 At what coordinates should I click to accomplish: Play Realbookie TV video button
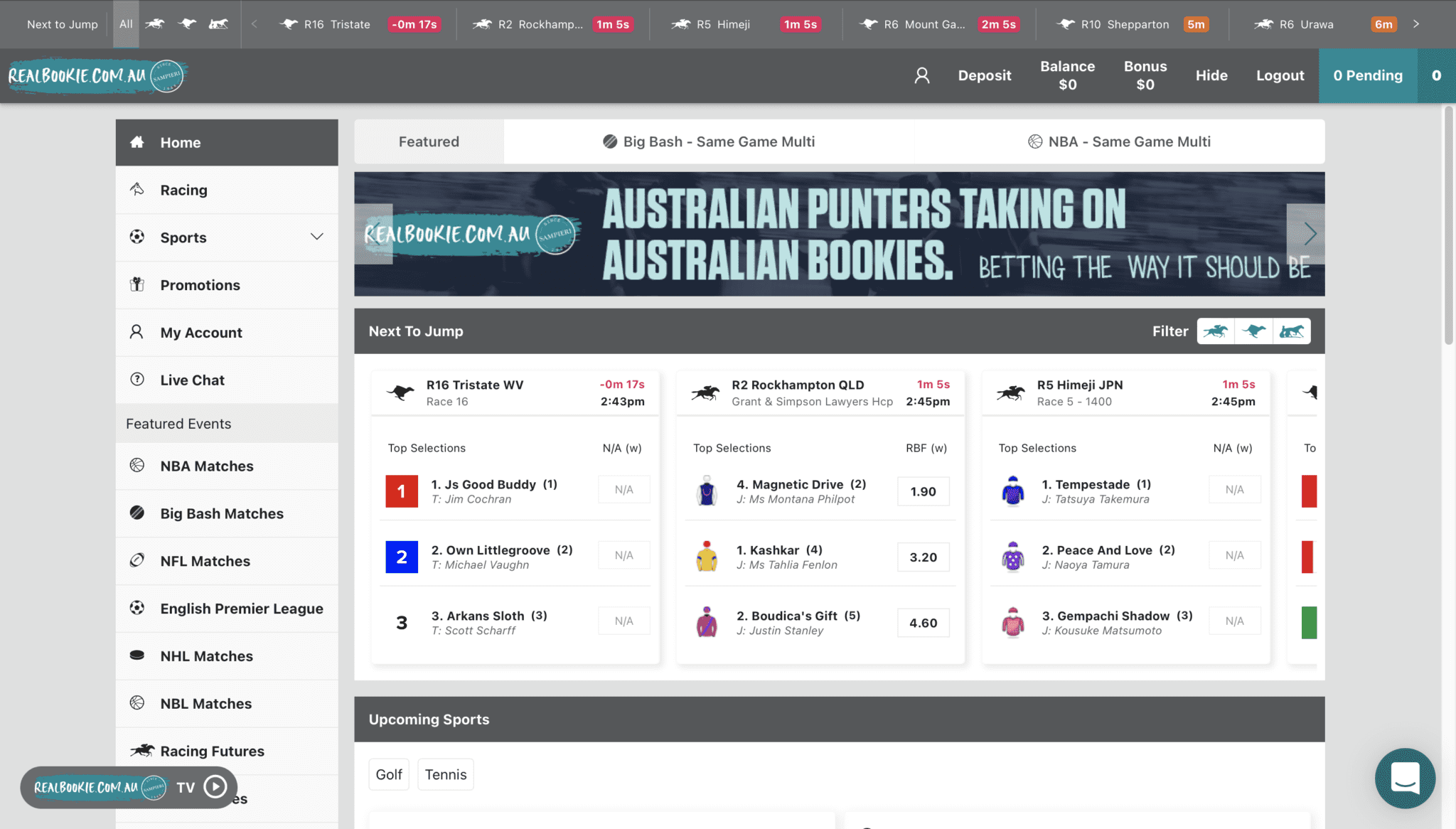tap(215, 786)
